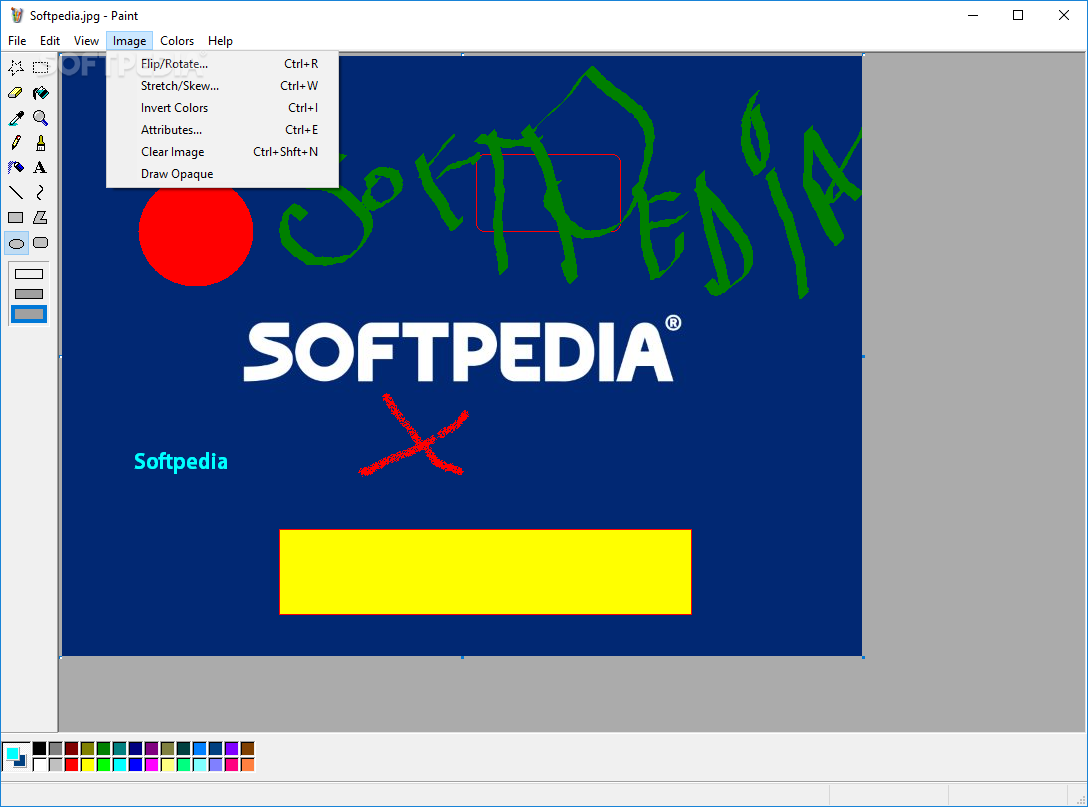Select the lime green swatch

pos(103,765)
